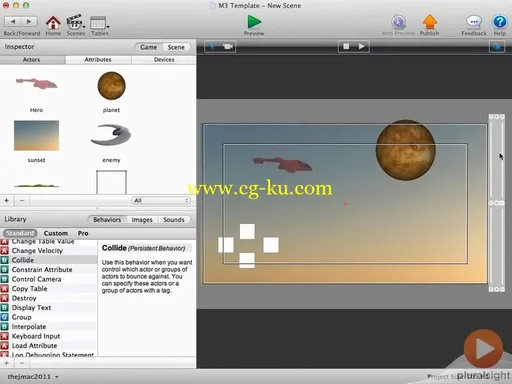Add a custom behavior with bottom plus
Viewport: 512px width, 384px height.
pos(6,363)
